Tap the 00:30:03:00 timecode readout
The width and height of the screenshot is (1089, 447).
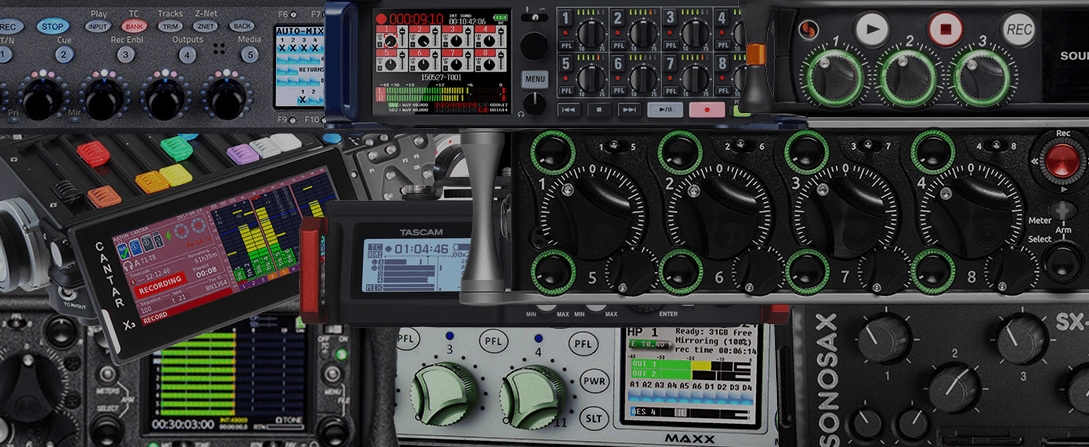click(x=184, y=423)
